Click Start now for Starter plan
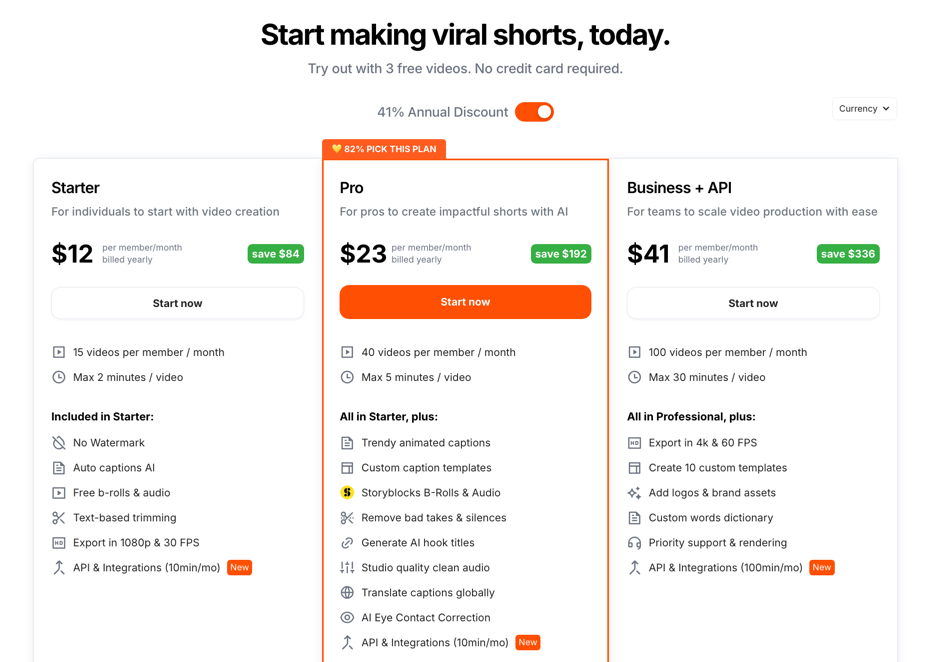The width and height of the screenshot is (925, 662). click(x=177, y=303)
